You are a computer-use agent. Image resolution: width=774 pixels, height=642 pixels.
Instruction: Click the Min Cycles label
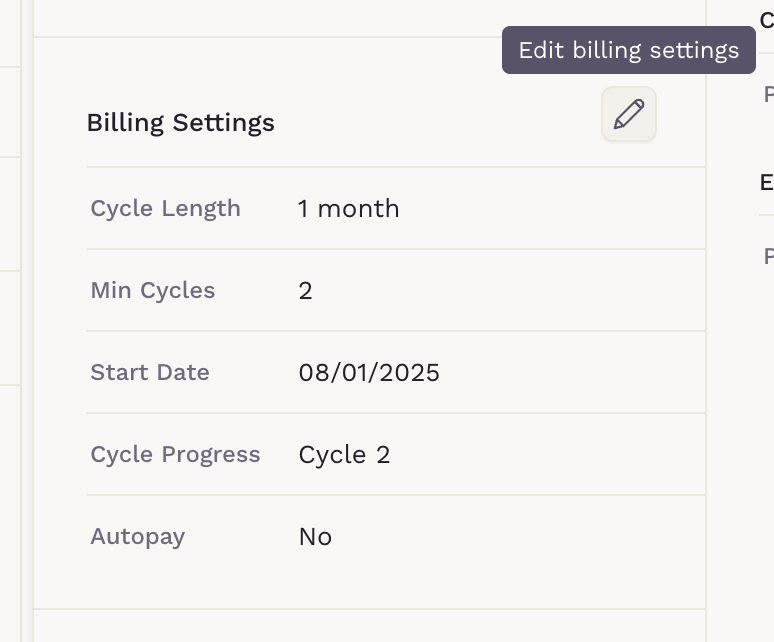pyautogui.click(x=153, y=290)
